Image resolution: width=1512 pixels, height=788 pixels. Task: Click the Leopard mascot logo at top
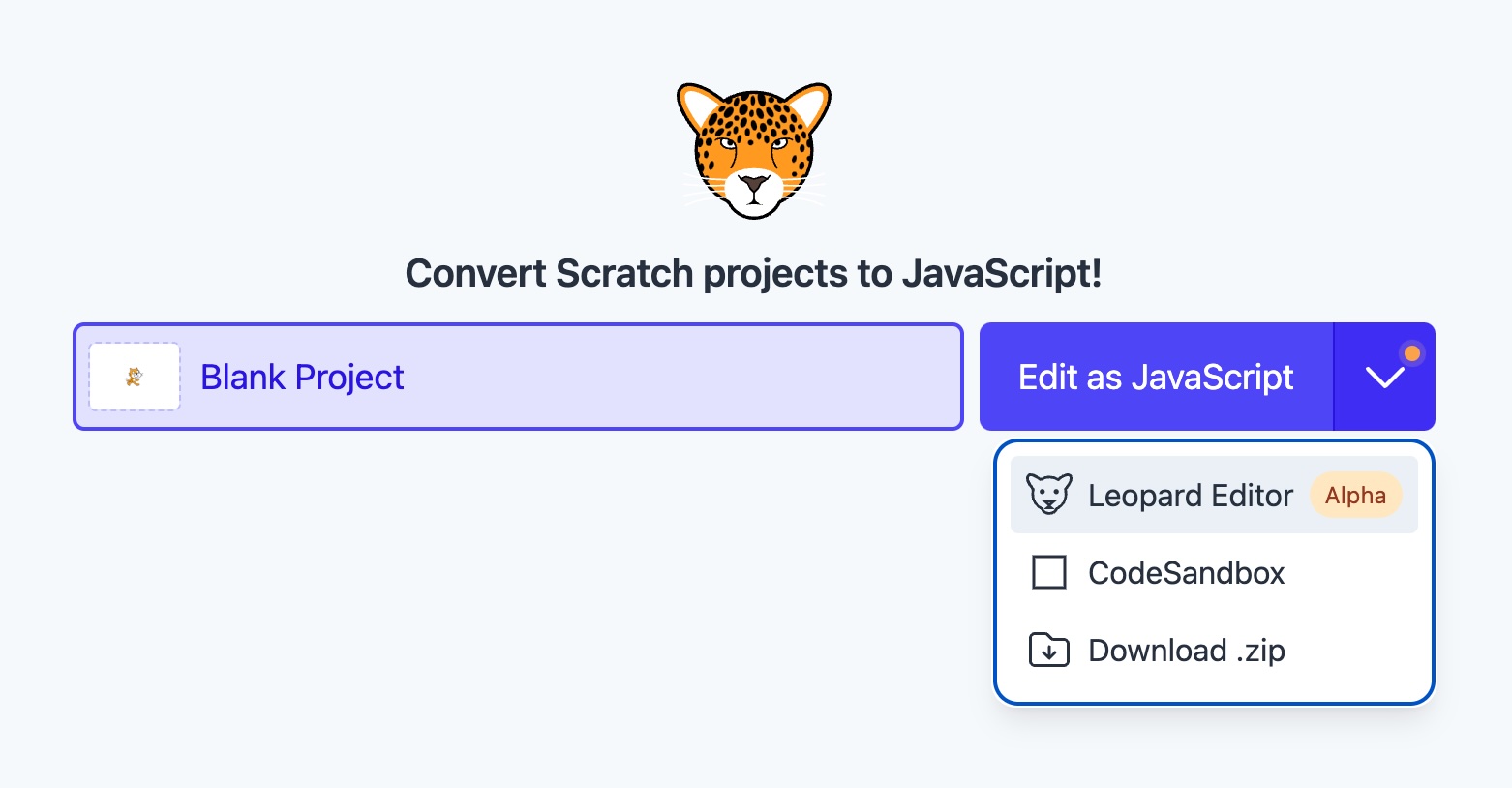tap(754, 151)
